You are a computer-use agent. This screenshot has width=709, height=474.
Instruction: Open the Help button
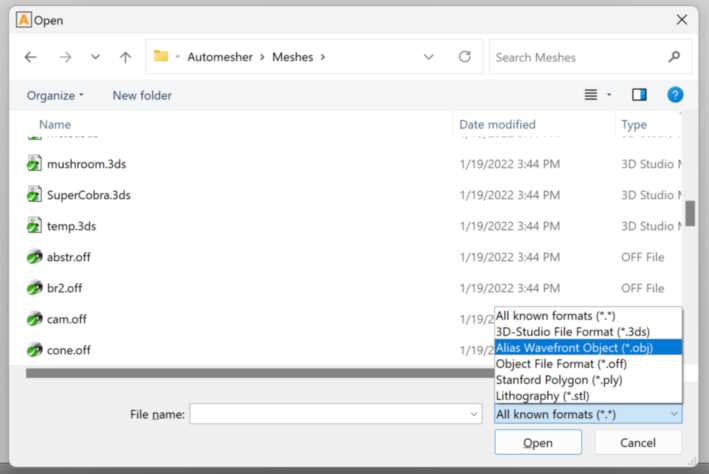click(675, 95)
